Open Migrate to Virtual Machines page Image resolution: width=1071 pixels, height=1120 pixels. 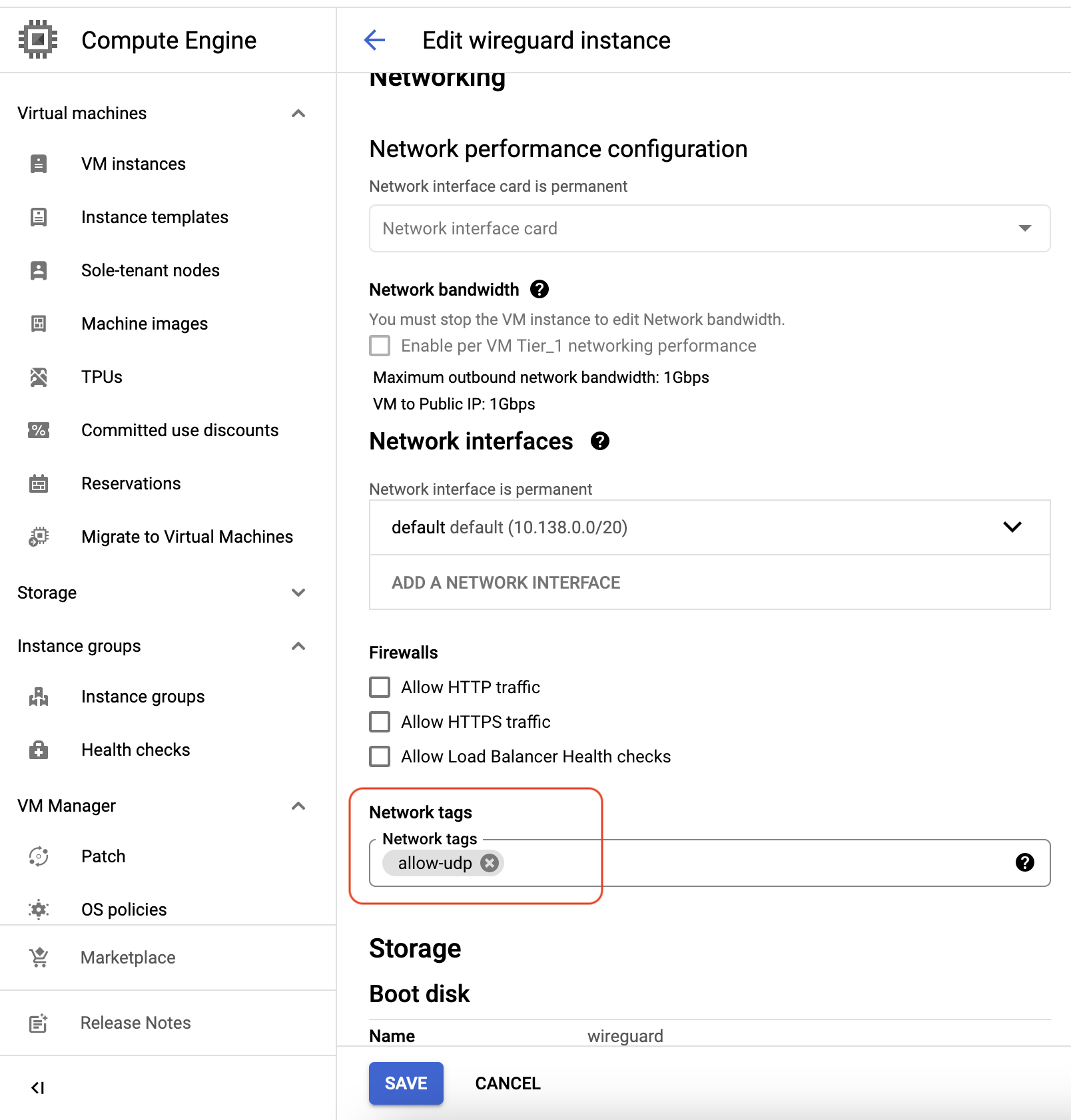point(187,537)
